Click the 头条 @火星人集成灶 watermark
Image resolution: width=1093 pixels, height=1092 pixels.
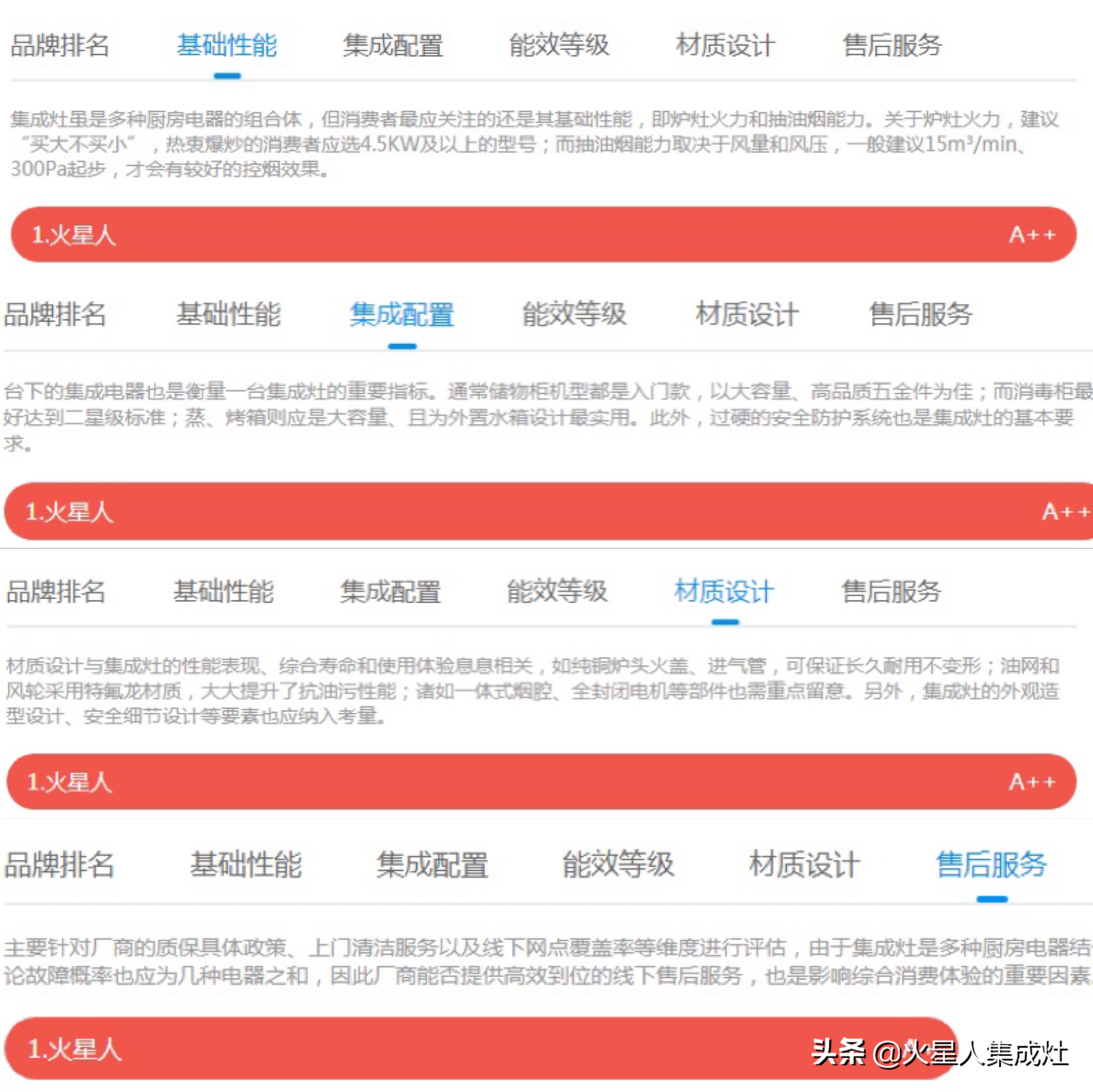(940, 1053)
